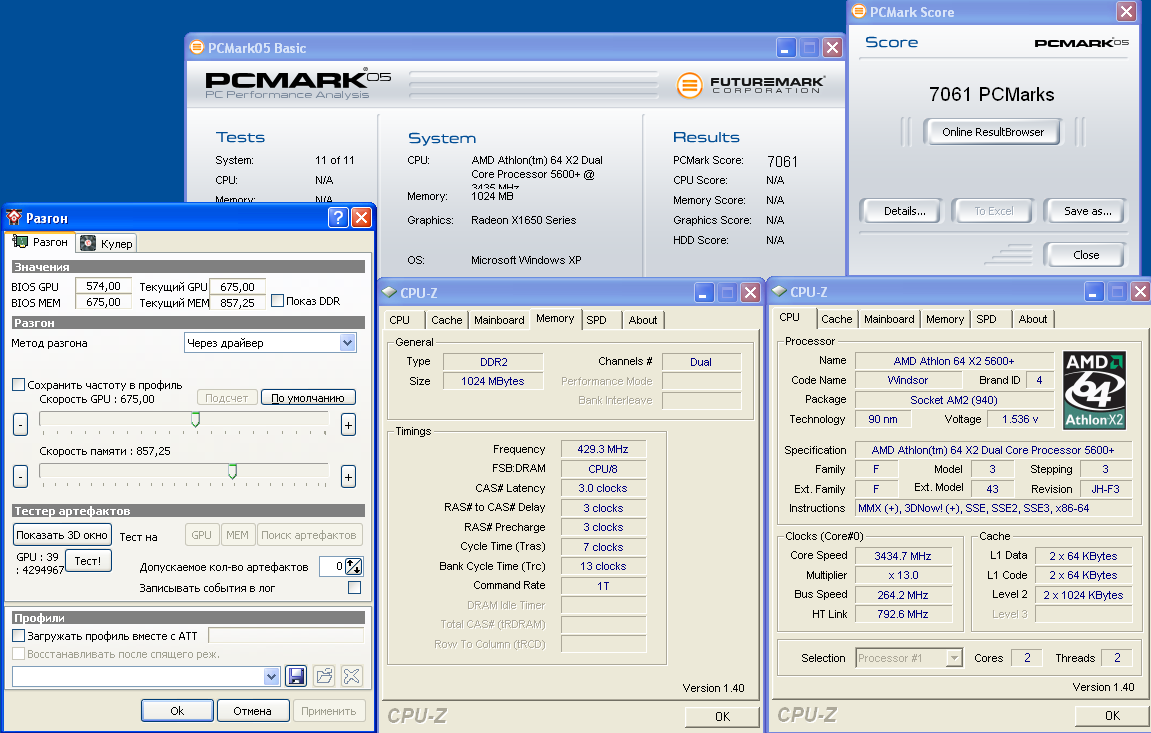Click the Core Speed value 3434.7 MHz
Viewport: 1151px width, 733px height.
coord(903,555)
